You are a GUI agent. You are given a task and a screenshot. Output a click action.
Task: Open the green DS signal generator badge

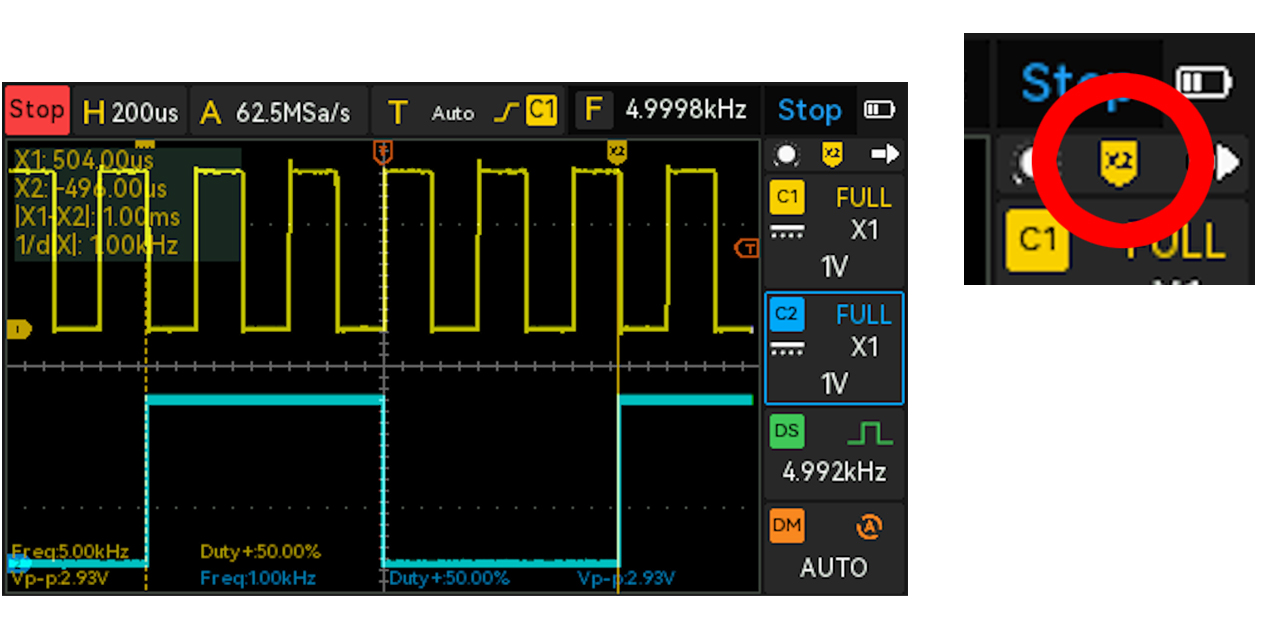pyautogui.click(x=787, y=432)
